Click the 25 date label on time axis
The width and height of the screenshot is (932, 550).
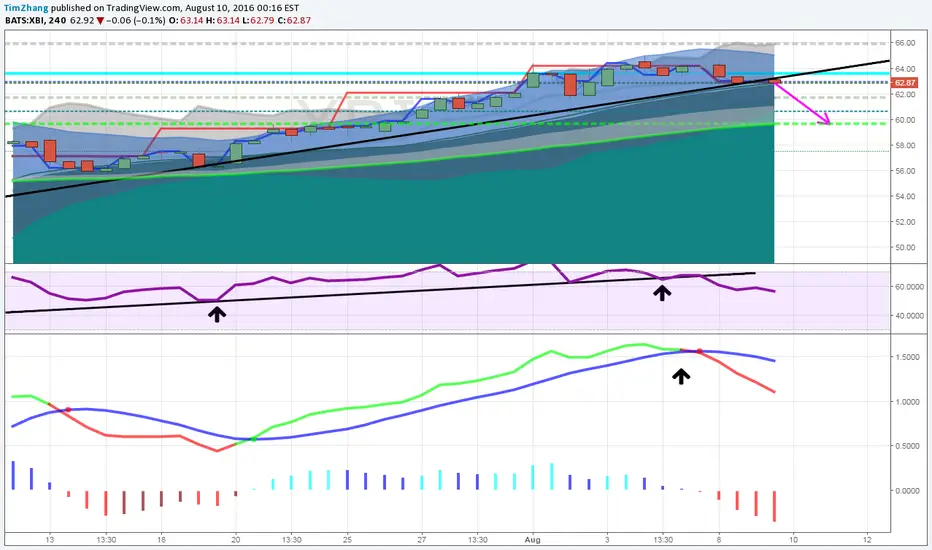pos(348,540)
